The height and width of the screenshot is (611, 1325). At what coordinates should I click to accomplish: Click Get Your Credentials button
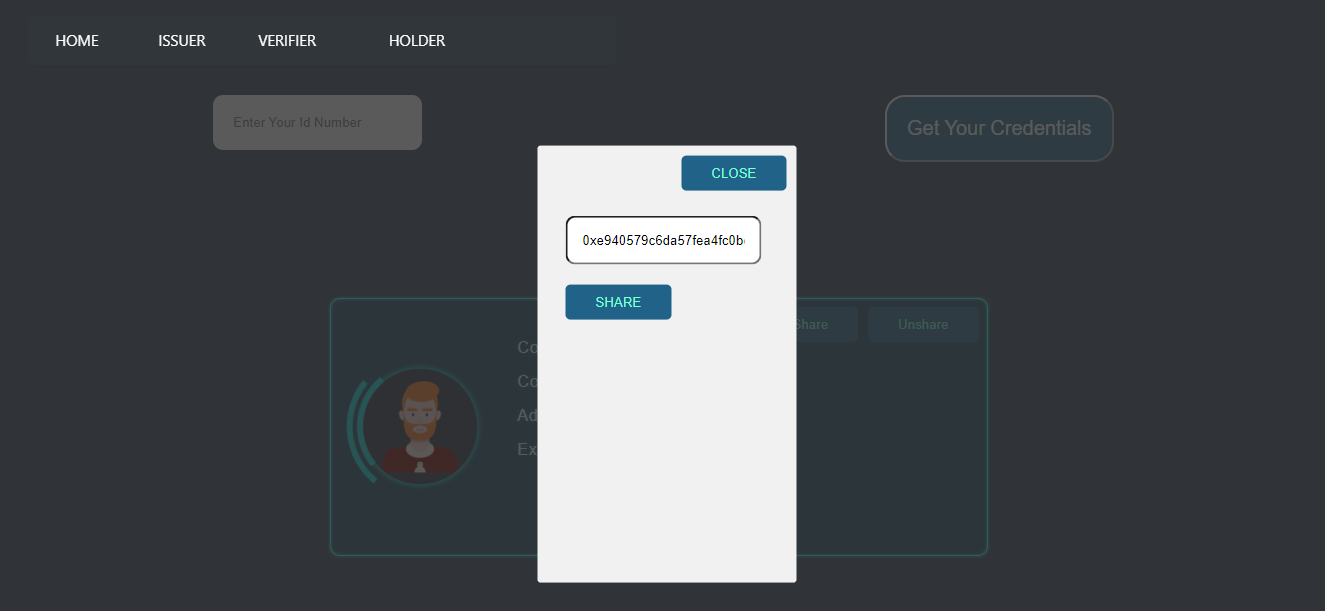coord(999,128)
